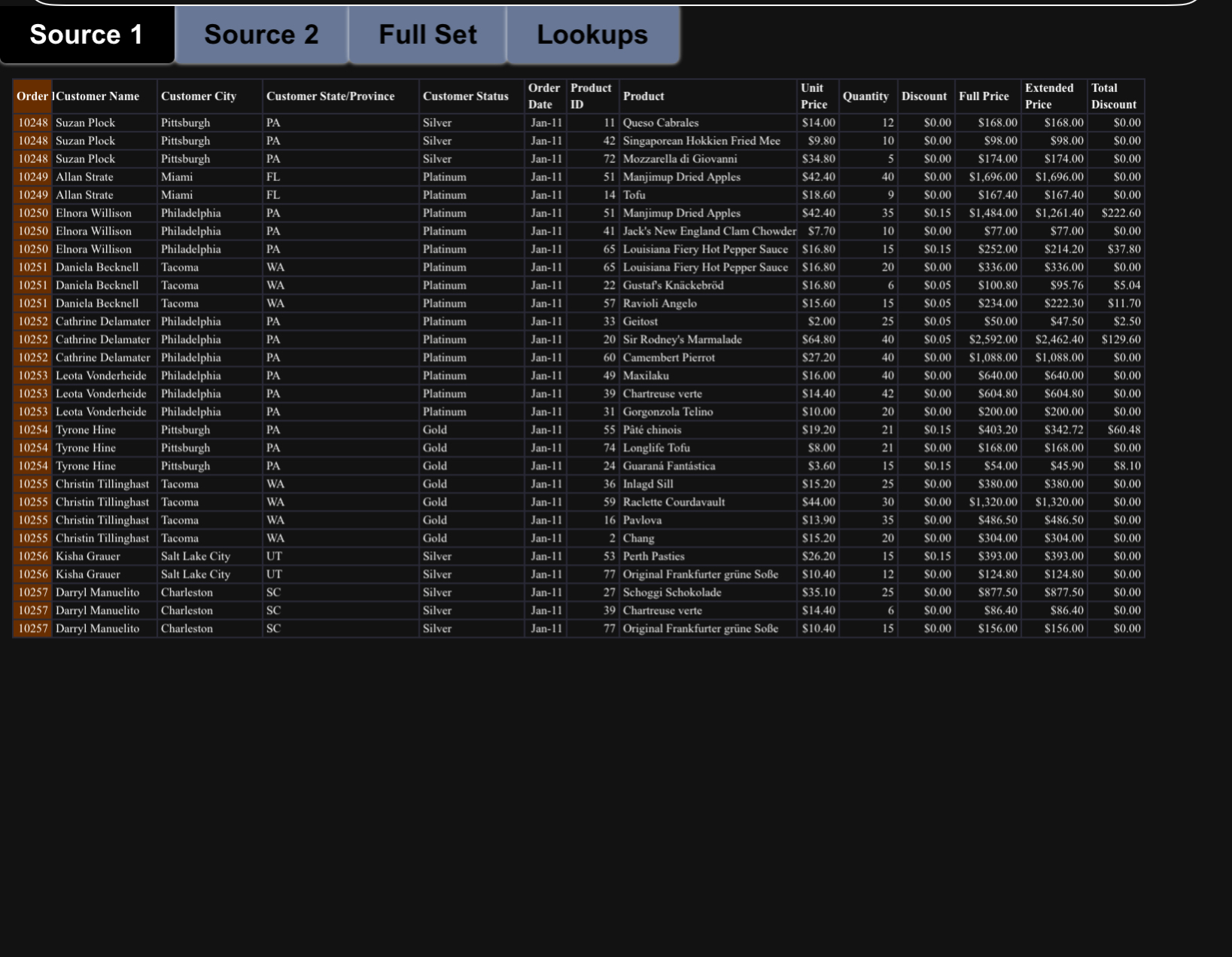Select the Full Set tab
The height and width of the screenshot is (957, 1232).
click(427, 35)
